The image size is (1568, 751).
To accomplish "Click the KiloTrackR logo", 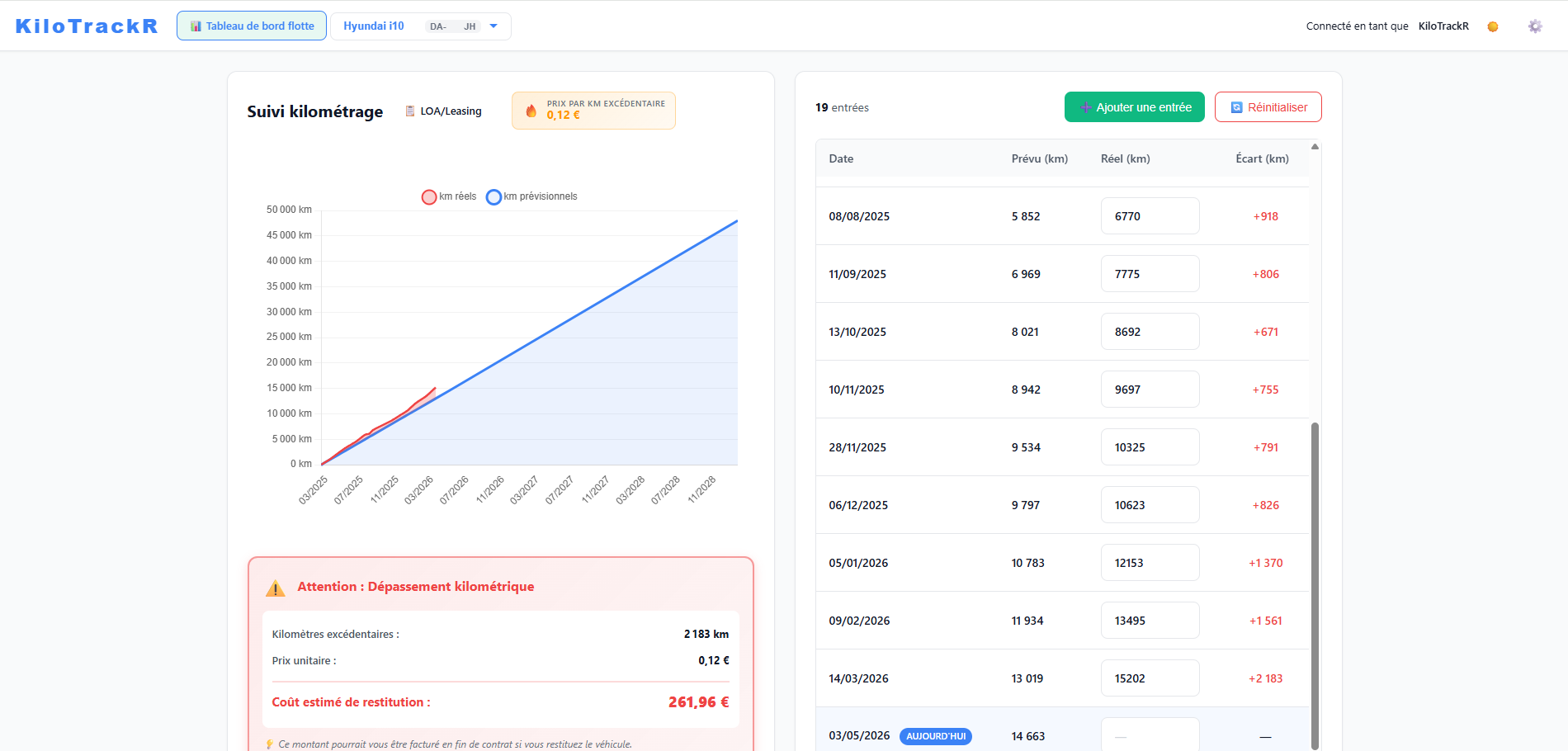I will click(x=87, y=26).
